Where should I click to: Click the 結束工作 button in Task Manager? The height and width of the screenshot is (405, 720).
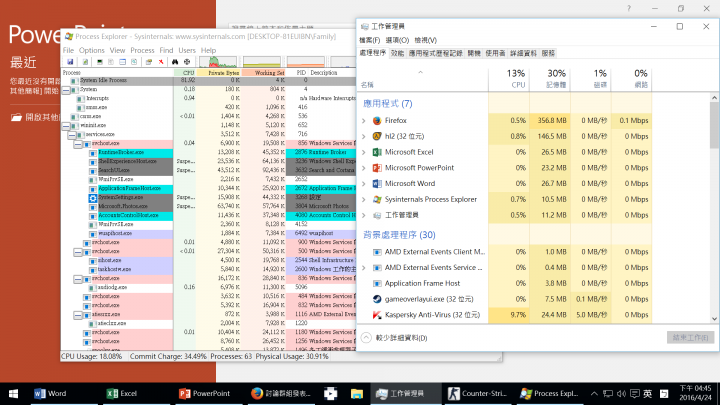pos(690,338)
